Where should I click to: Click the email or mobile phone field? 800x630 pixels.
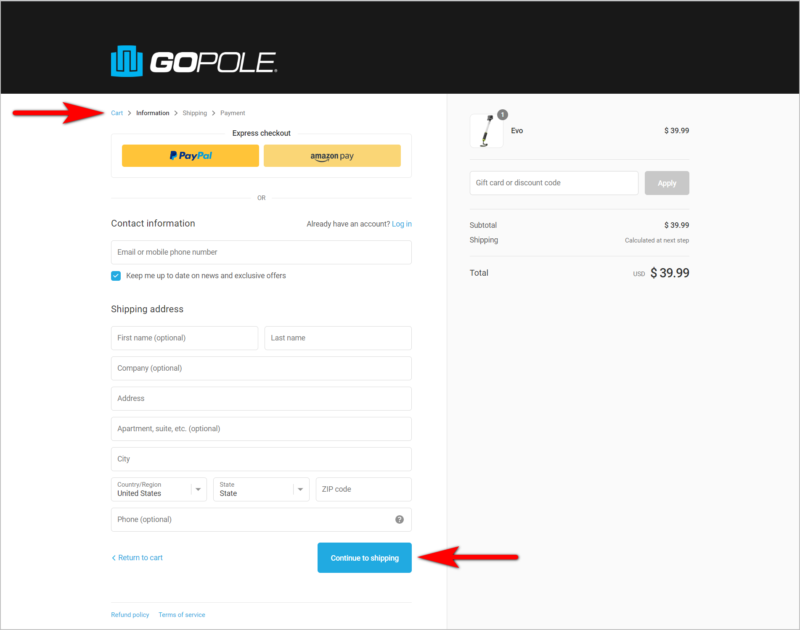point(261,252)
